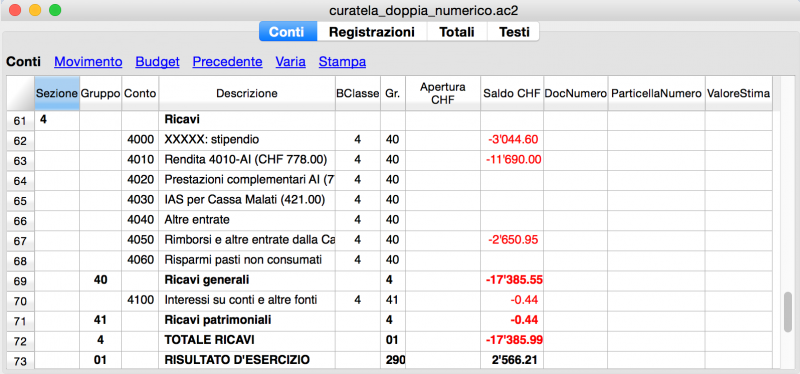Click the Gr. column header
The image size is (800, 374).
pos(393,93)
